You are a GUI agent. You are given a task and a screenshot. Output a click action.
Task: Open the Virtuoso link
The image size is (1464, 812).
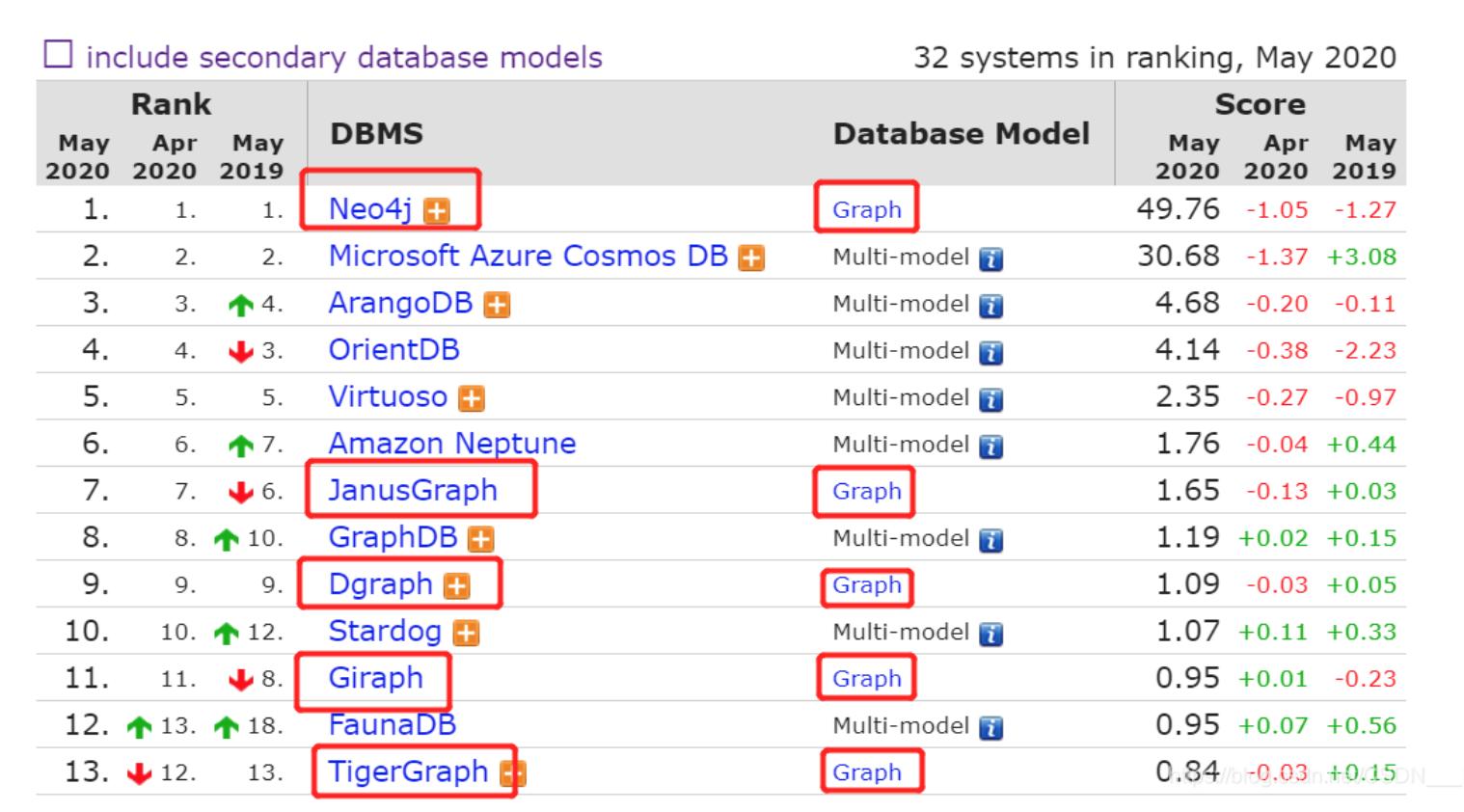(x=388, y=396)
